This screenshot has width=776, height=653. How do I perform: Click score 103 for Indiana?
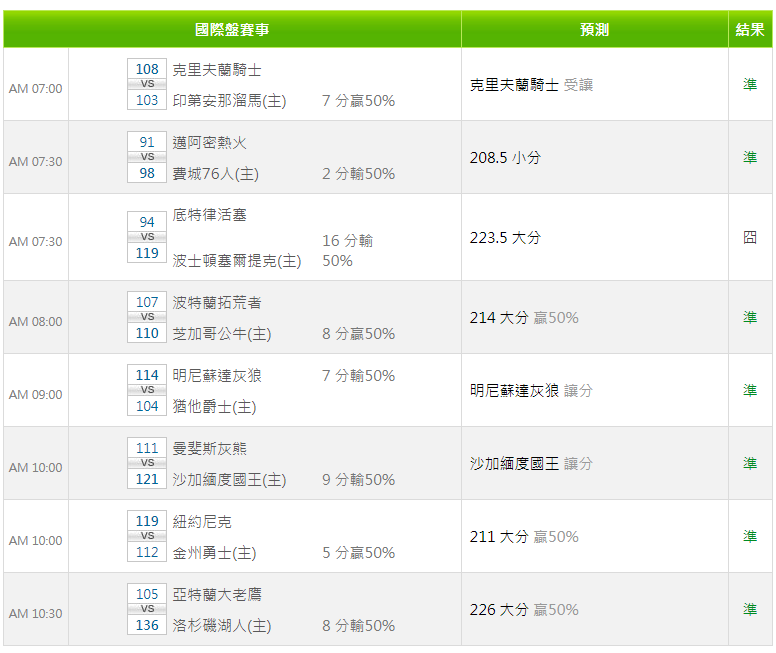click(147, 100)
